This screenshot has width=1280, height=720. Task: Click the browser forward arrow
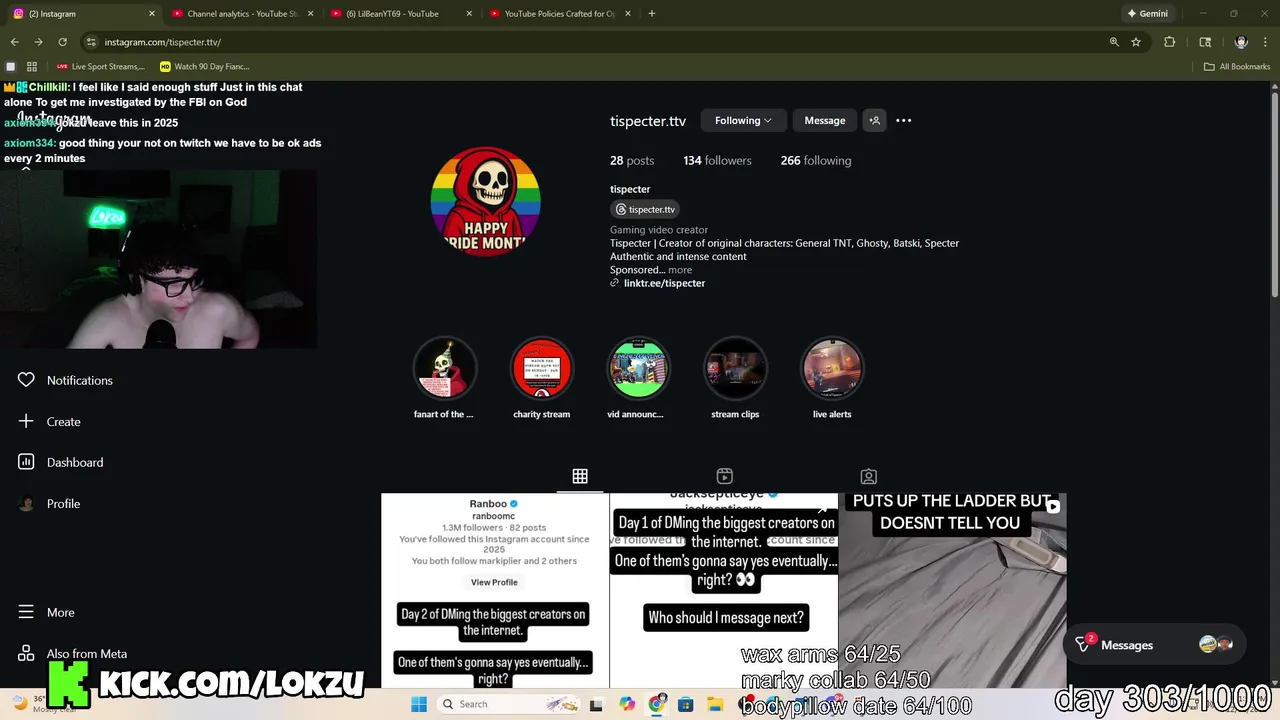[38, 42]
